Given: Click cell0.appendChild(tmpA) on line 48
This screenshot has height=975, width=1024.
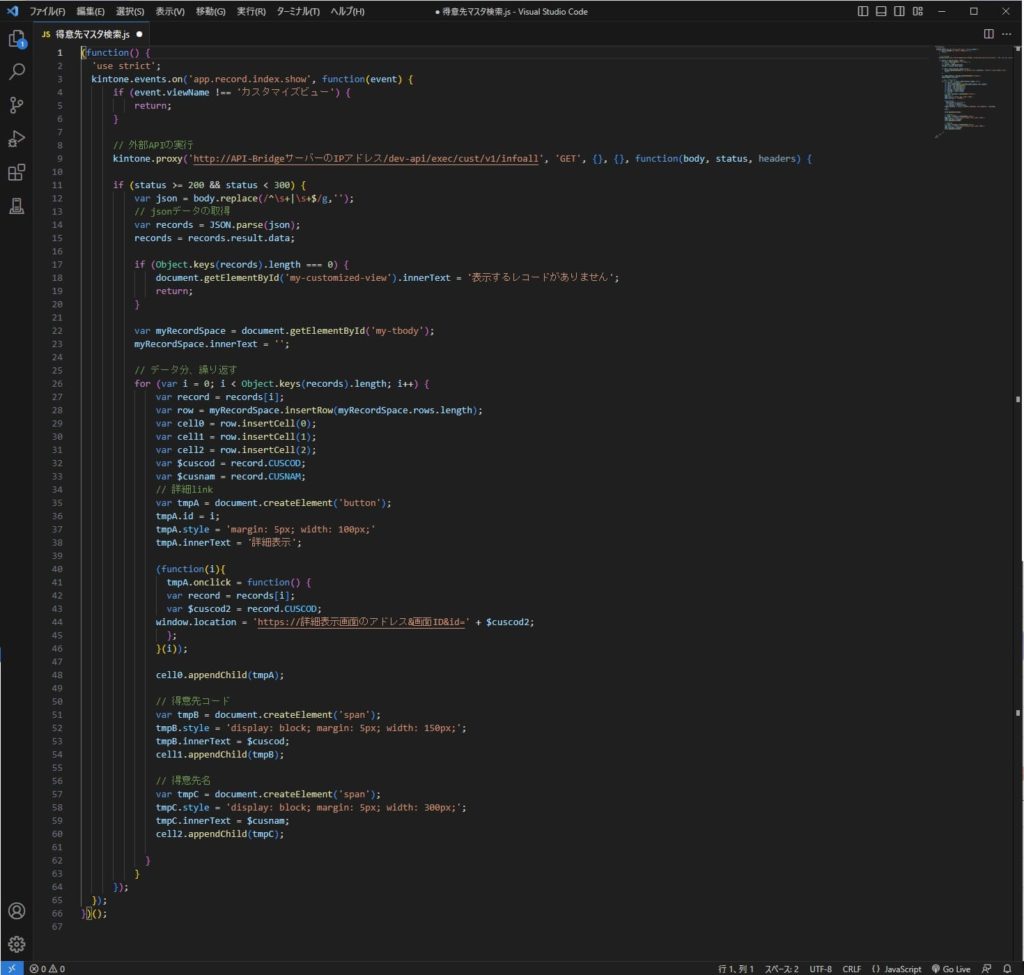Looking at the screenshot, I should (219, 675).
